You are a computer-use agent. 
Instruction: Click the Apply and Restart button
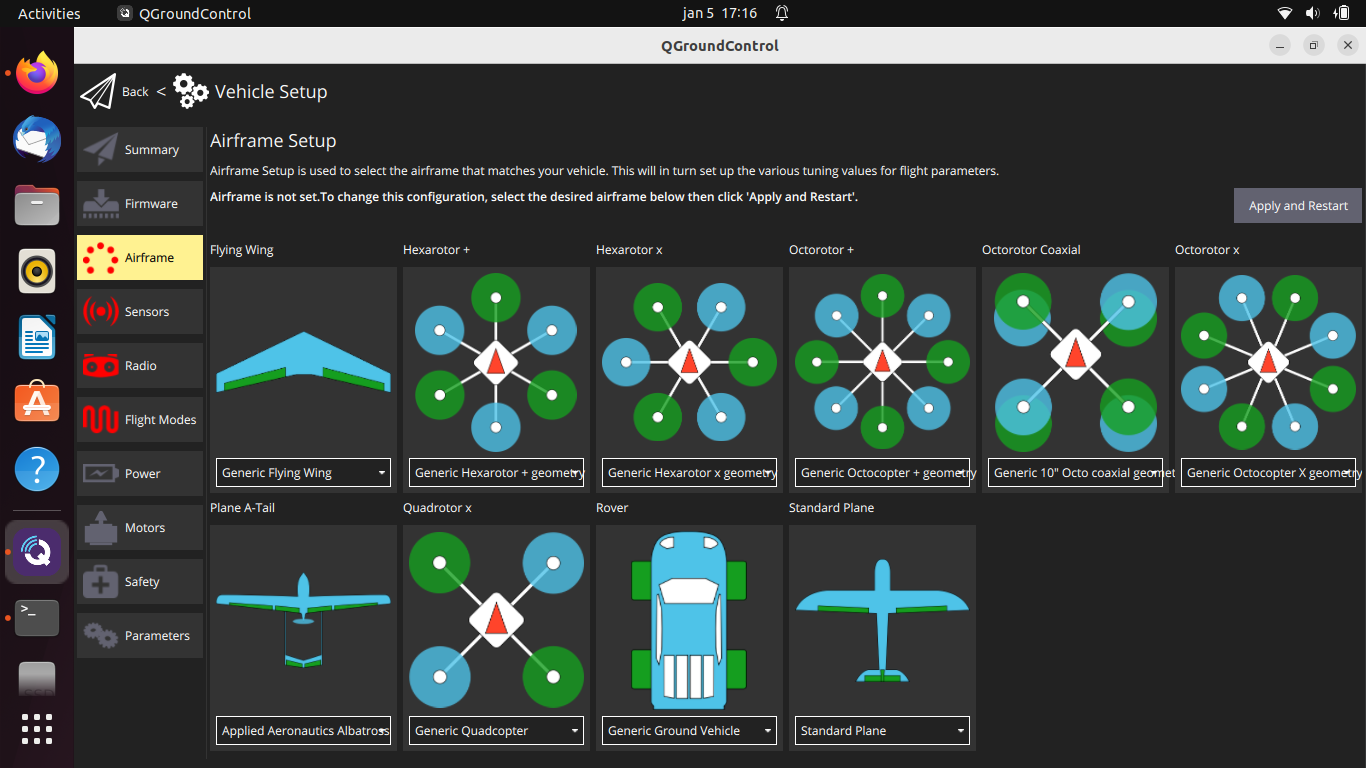click(x=1297, y=205)
